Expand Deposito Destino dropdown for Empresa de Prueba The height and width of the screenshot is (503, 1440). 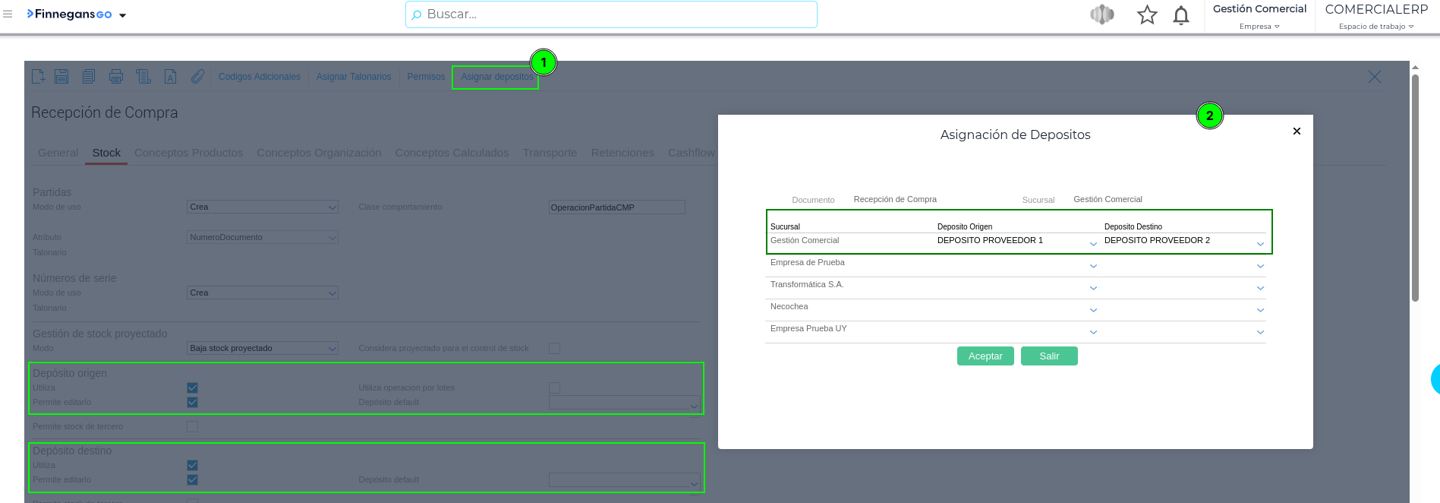click(1260, 266)
